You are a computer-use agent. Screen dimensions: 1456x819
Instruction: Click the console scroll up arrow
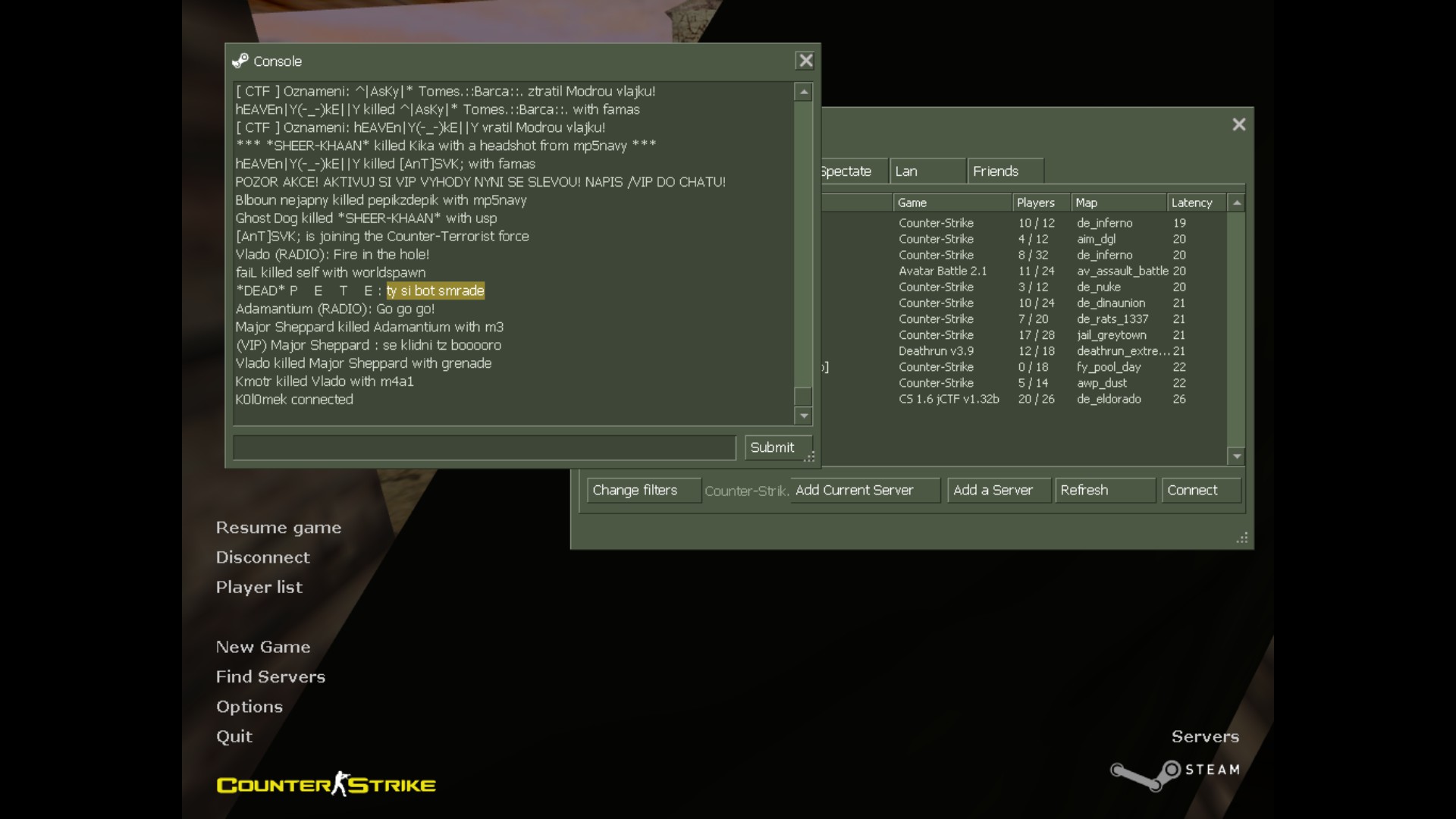pyautogui.click(x=804, y=92)
